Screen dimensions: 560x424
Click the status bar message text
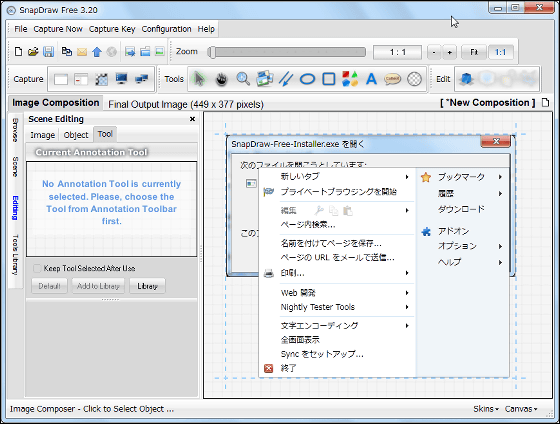click(92, 409)
